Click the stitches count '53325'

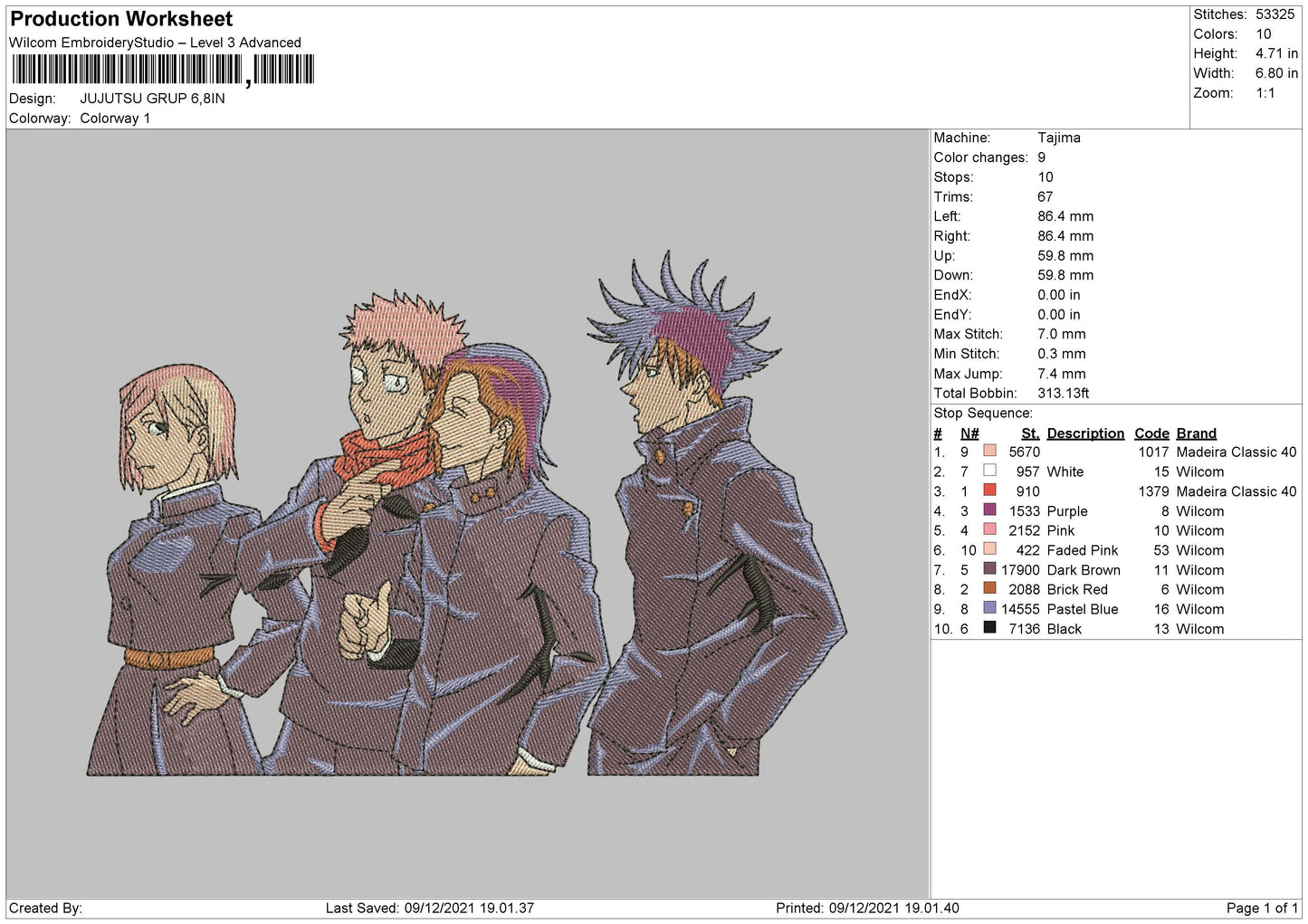pyautogui.click(x=1275, y=14)
